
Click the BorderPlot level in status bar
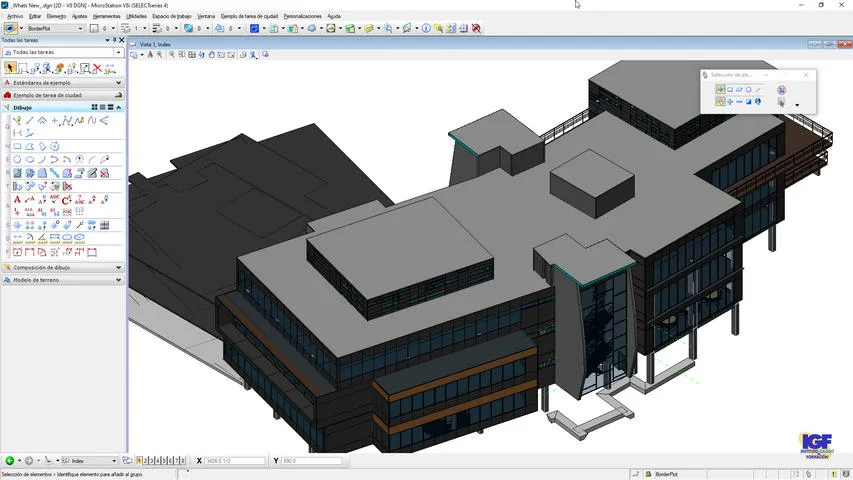coord(666,475)
